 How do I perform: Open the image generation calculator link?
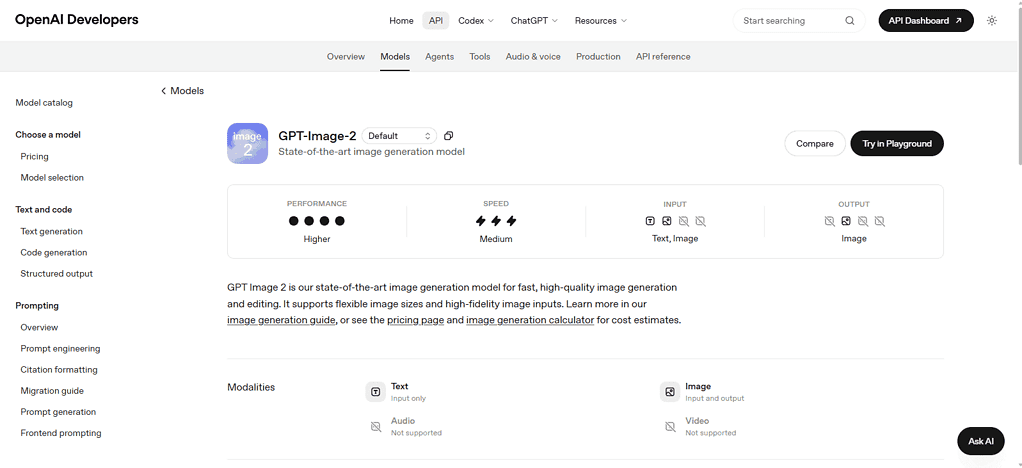[x=530, y=321]
